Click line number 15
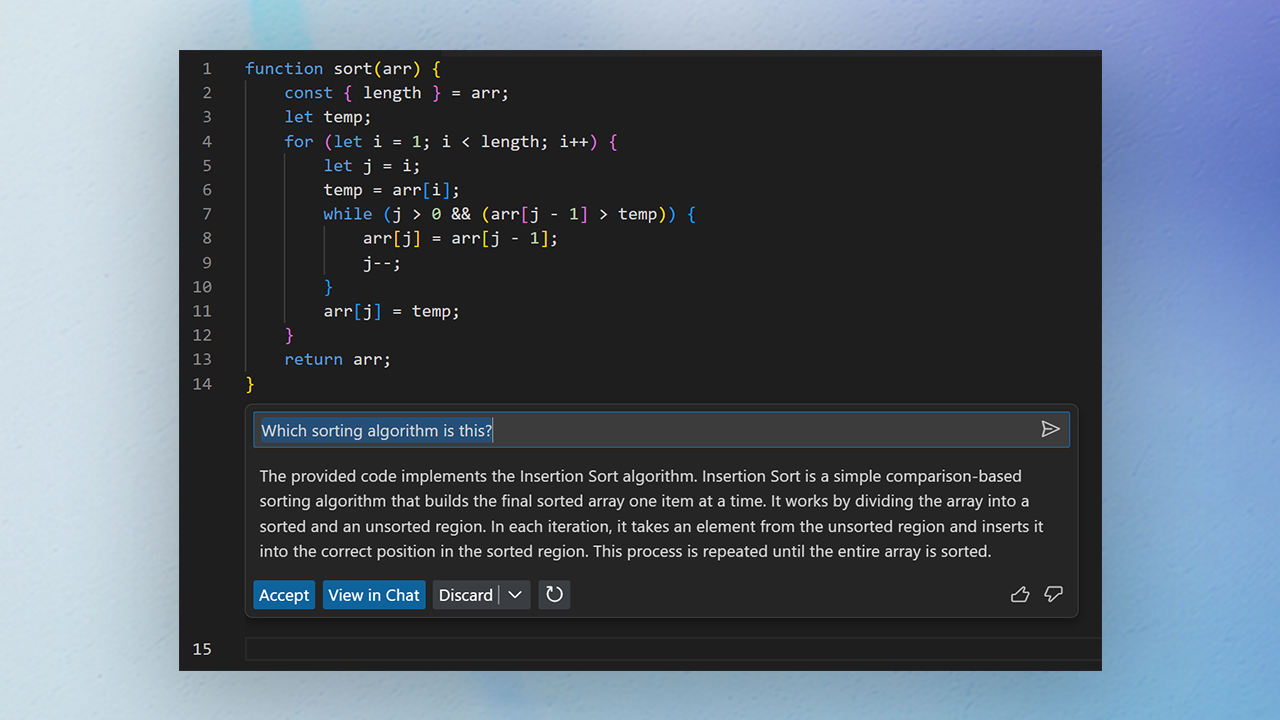This screenshot has height=720, width=1280. pos(202,649)
